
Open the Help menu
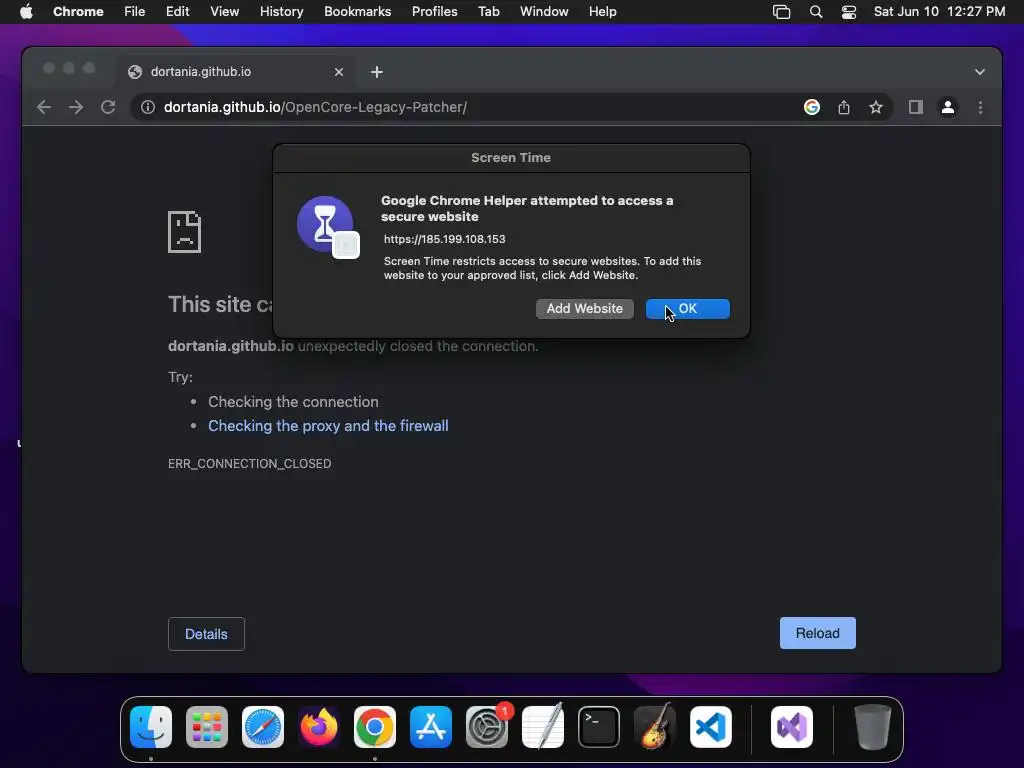pos(602,12)
